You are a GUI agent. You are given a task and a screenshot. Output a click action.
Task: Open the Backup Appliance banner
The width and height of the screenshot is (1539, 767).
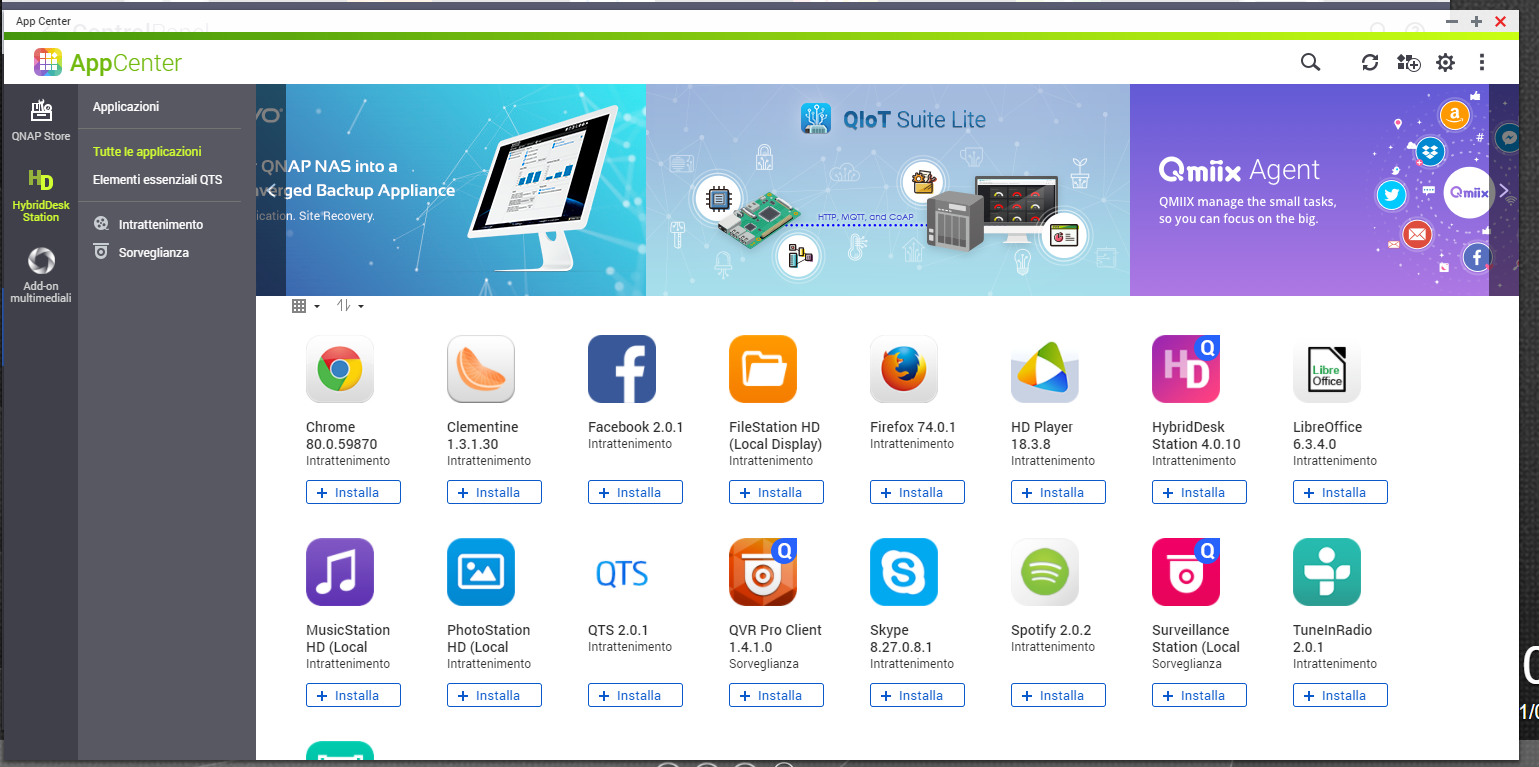point(451,190)
